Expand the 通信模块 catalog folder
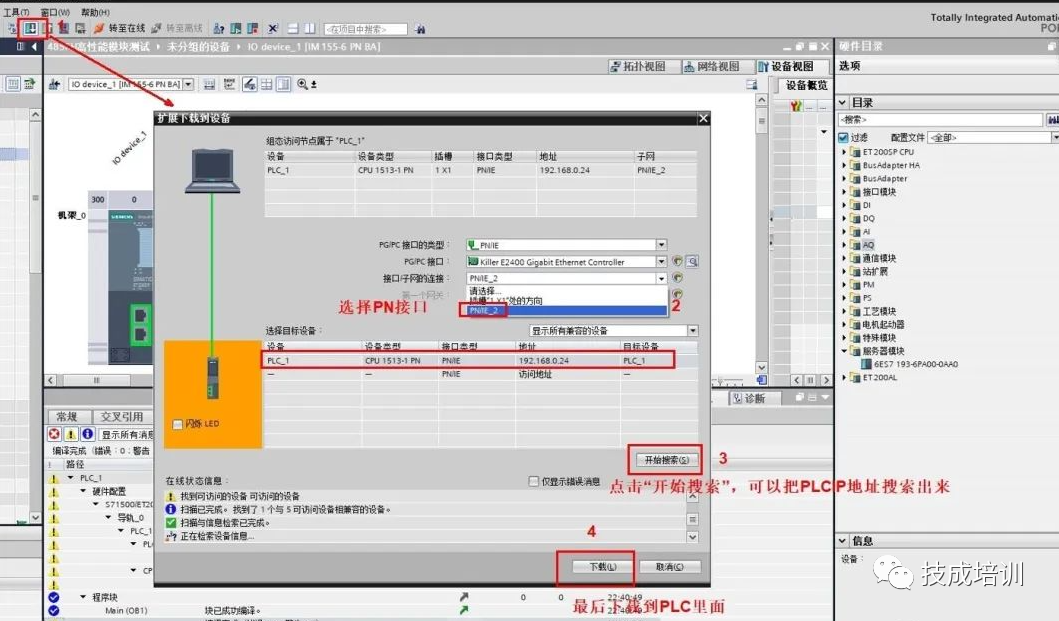This screenshot has width=1059, height=621. tap(844, 258)
